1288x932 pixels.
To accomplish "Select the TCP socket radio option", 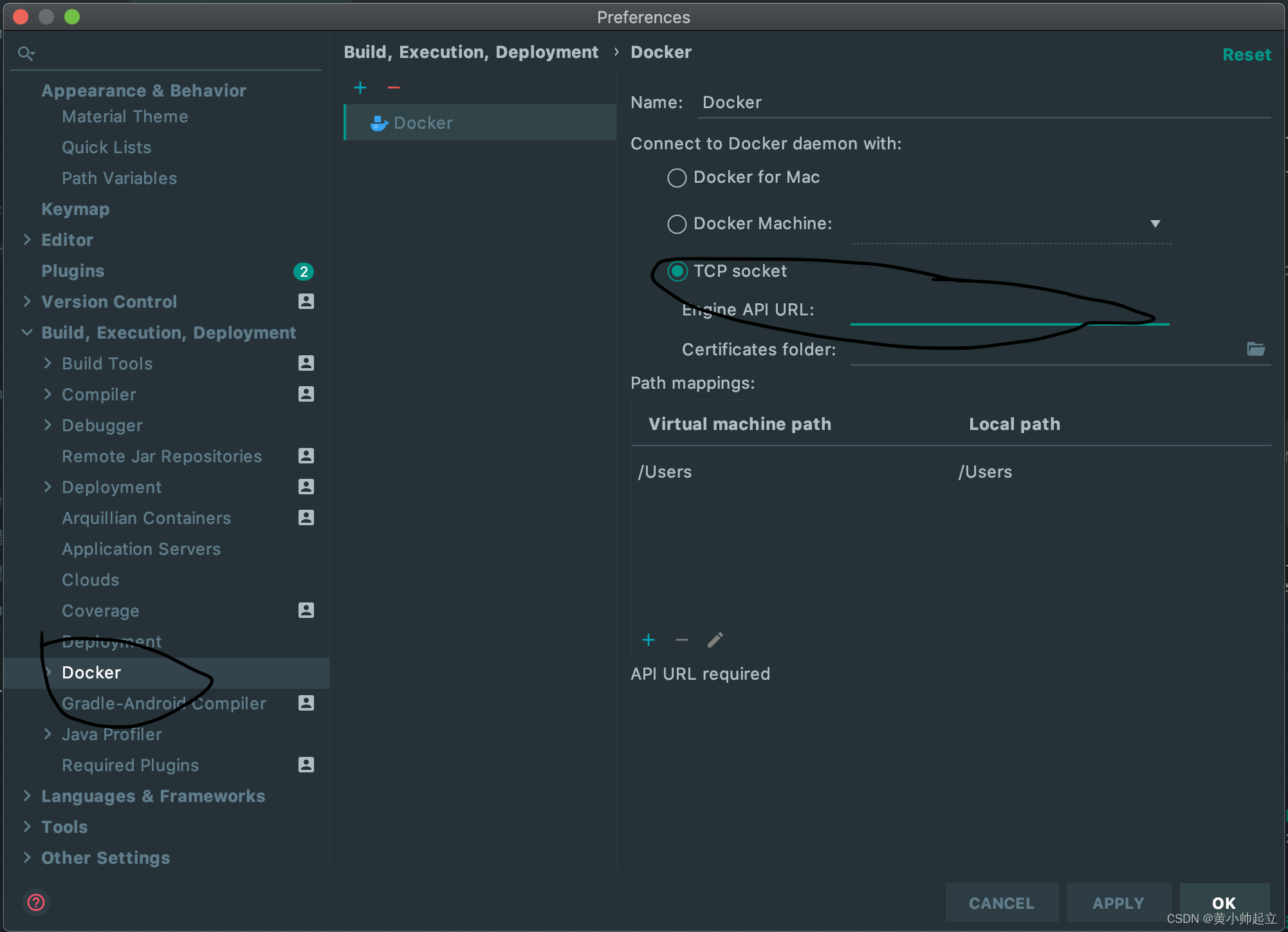I will [x=677, y=272].
